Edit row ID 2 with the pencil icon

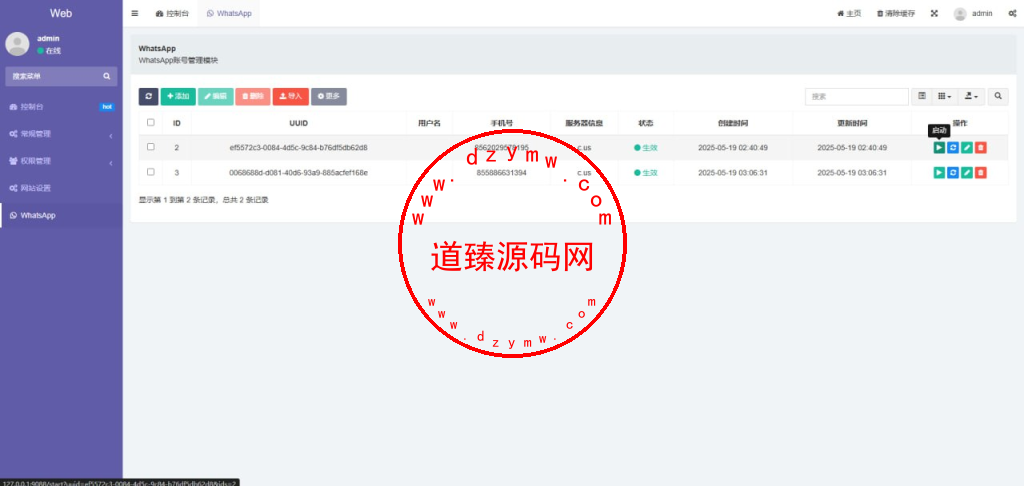tap(967, 148)
